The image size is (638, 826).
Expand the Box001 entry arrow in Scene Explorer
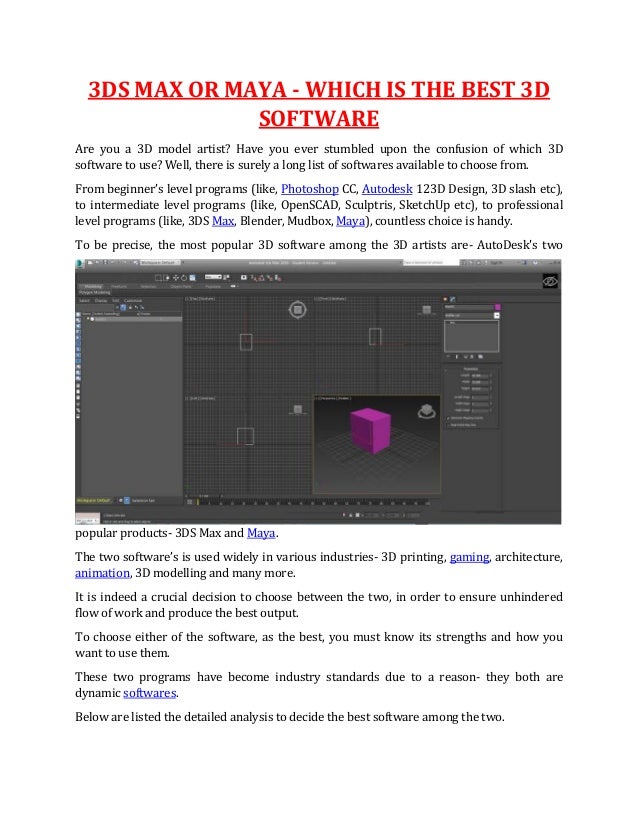88,318
